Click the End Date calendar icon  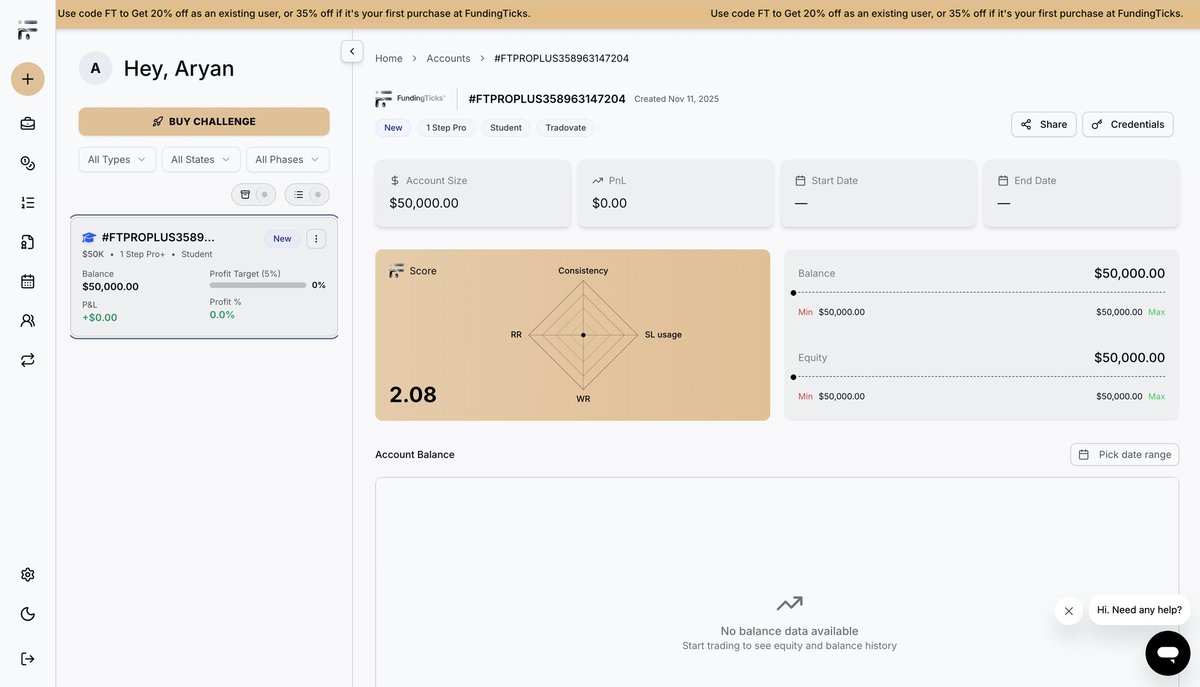click(x=1004, y=181)
